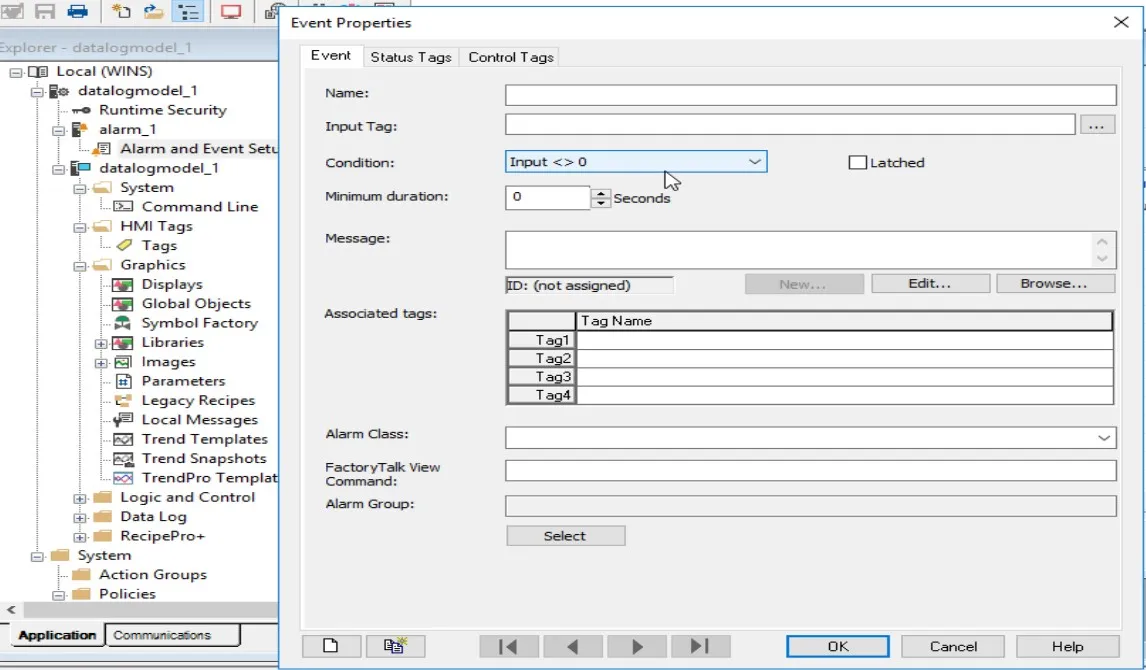Switch to the Event tab

[x=331, y=56]
